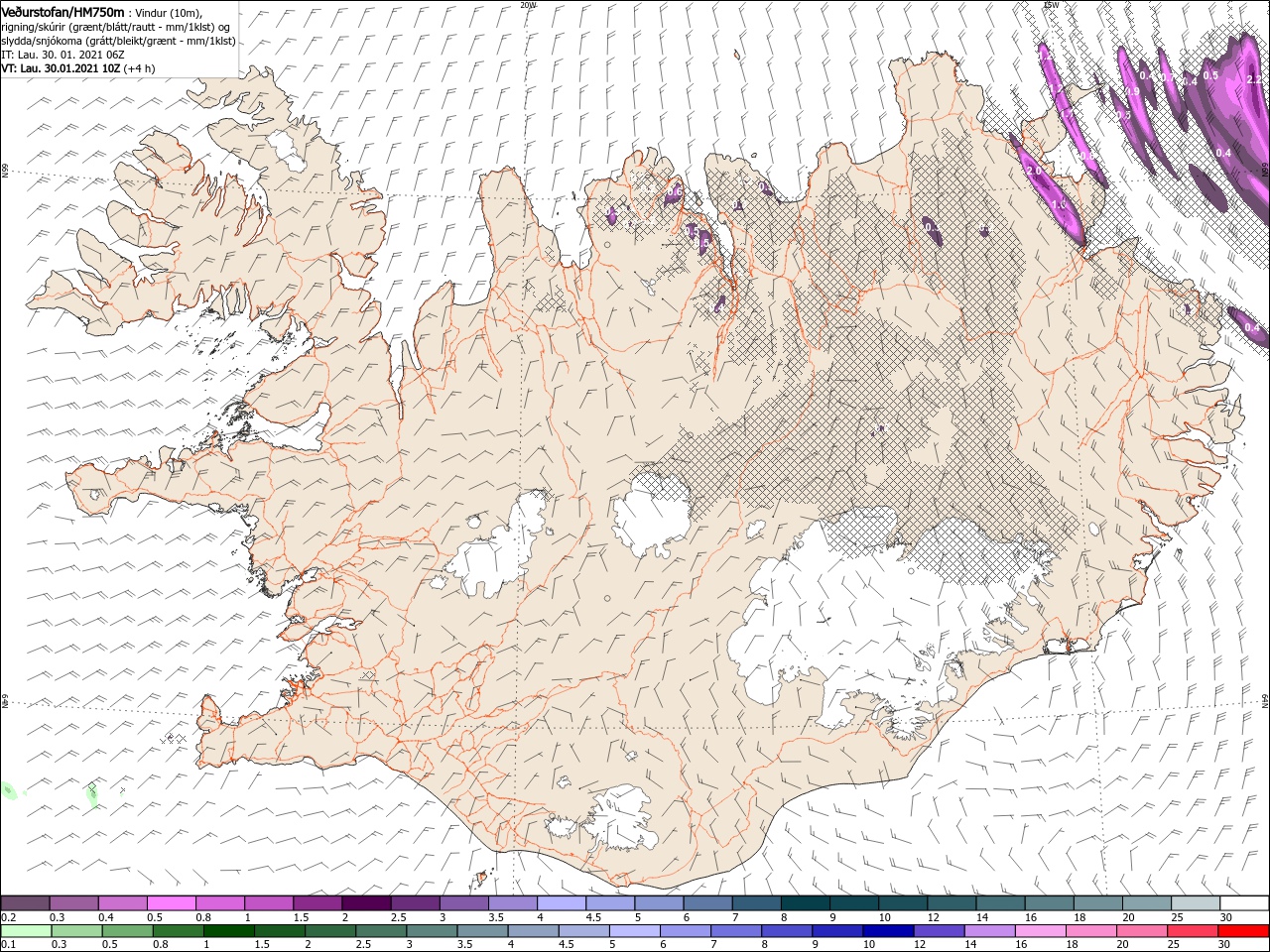Click the '14' label under lower legend row

click(969, 945)
